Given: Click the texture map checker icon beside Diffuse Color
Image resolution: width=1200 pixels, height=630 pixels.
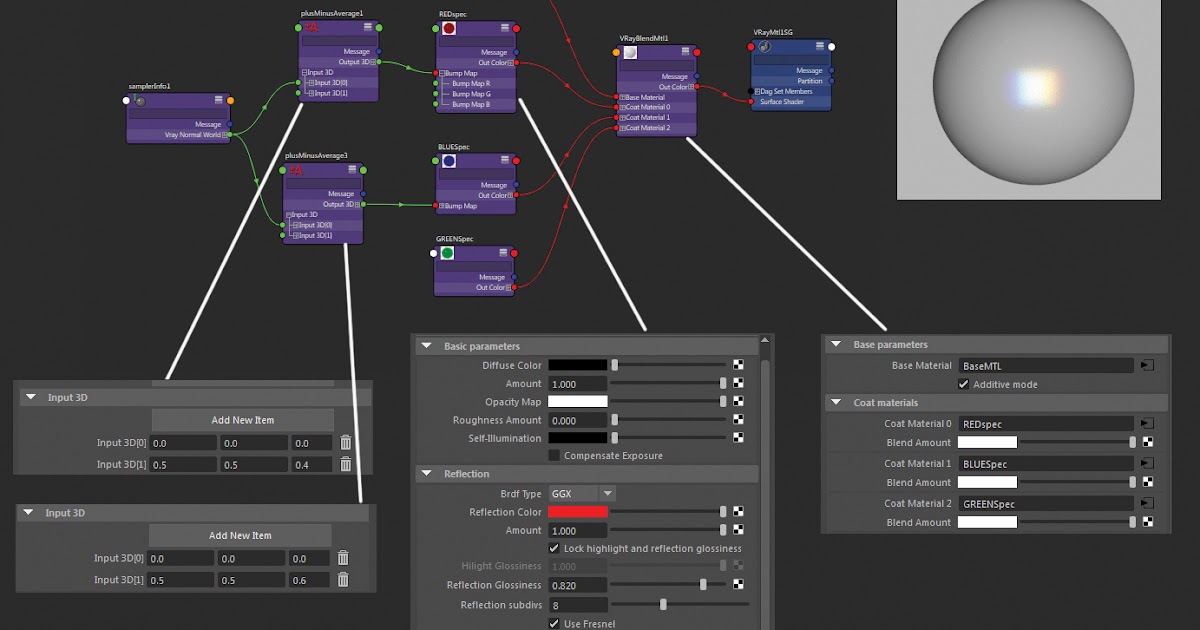Looking at the screenshot, I should pyautogui.click(x=737, y=365).
